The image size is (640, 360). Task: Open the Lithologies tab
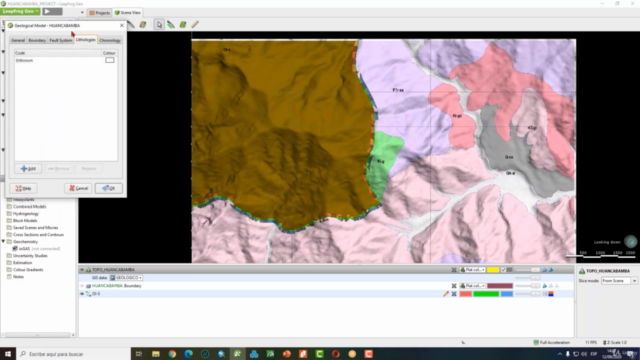[86, 40]
